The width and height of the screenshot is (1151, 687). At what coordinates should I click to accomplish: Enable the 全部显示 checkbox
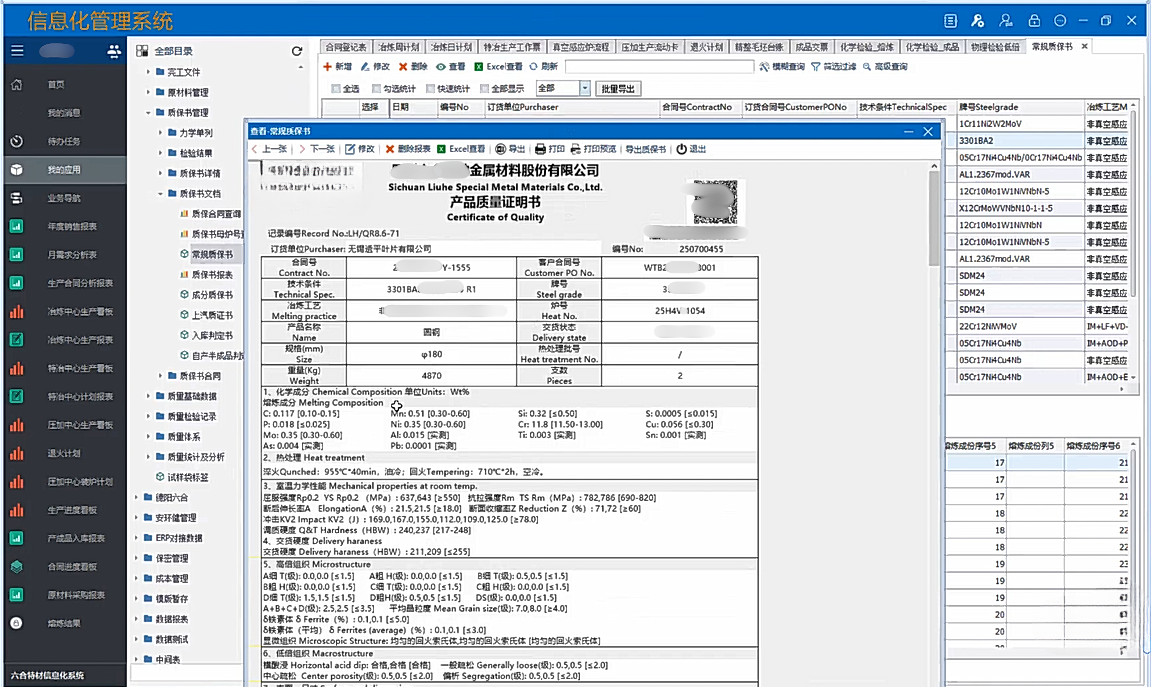click(x=483, y=89)
